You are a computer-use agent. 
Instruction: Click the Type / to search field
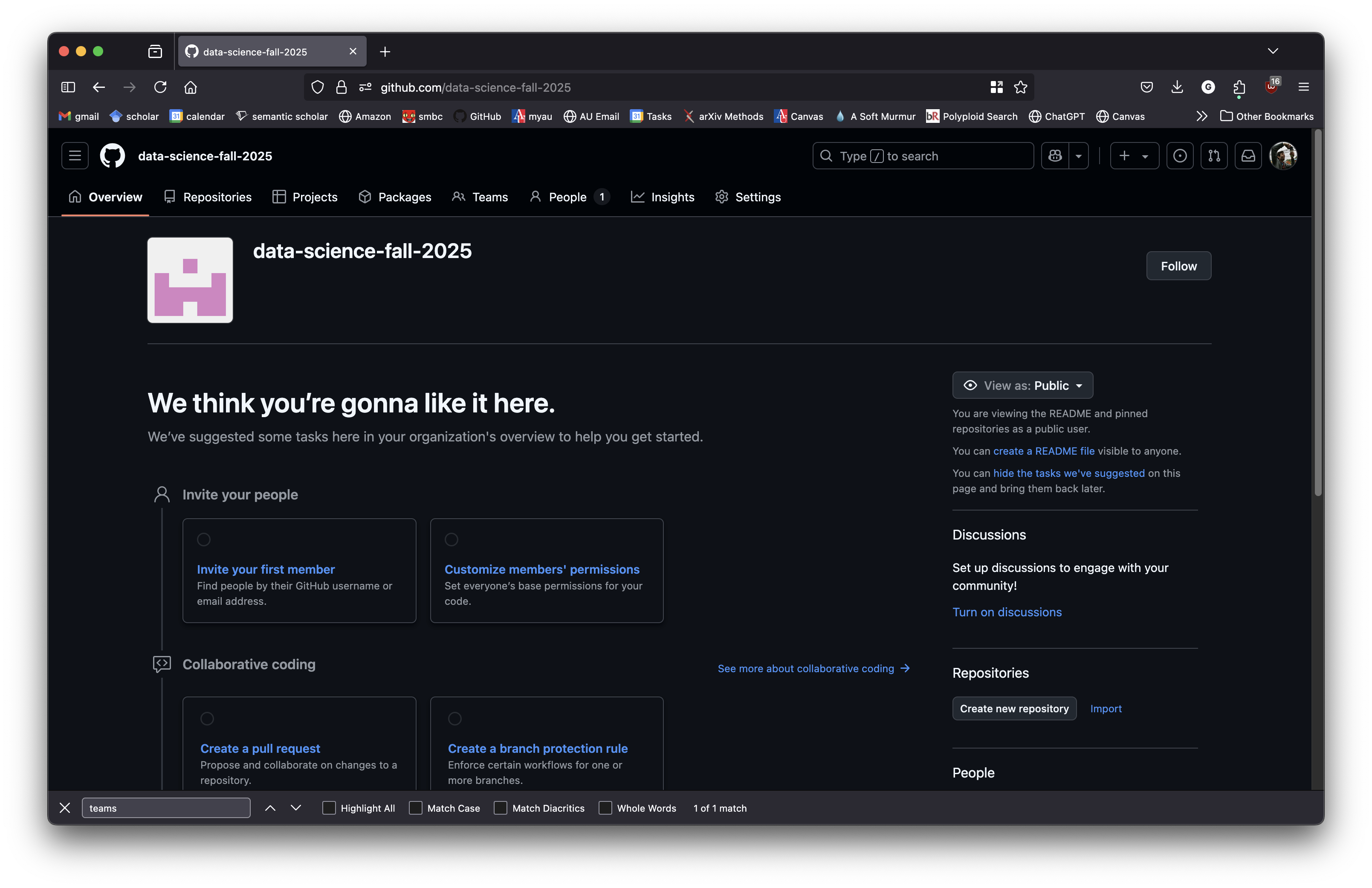[923, 156]
